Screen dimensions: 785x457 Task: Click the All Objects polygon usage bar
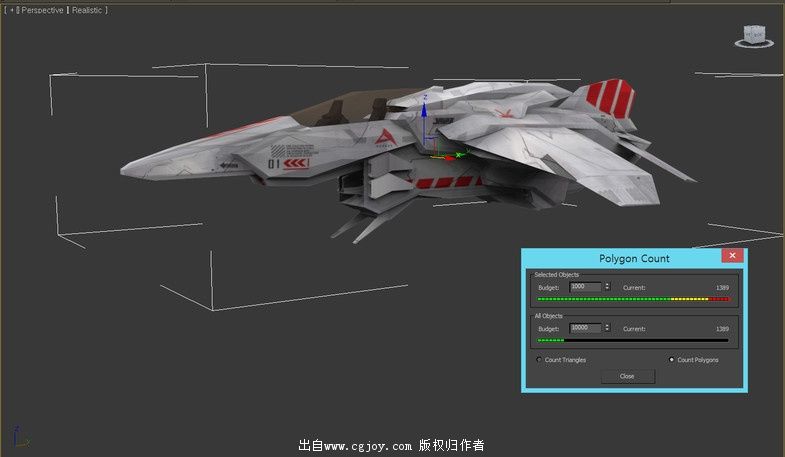(x=633, y=340)
